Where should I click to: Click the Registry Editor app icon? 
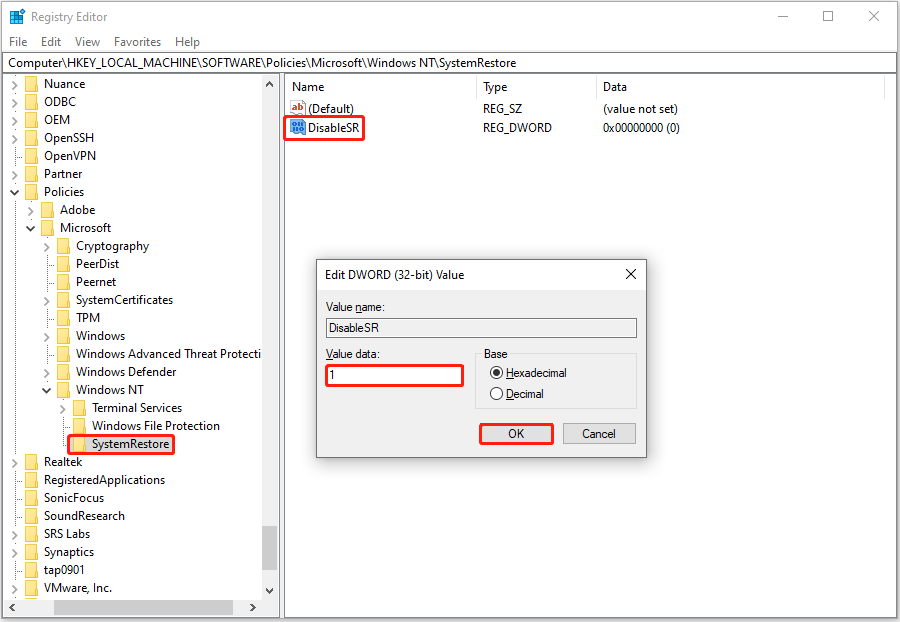(x=17, y=17)
